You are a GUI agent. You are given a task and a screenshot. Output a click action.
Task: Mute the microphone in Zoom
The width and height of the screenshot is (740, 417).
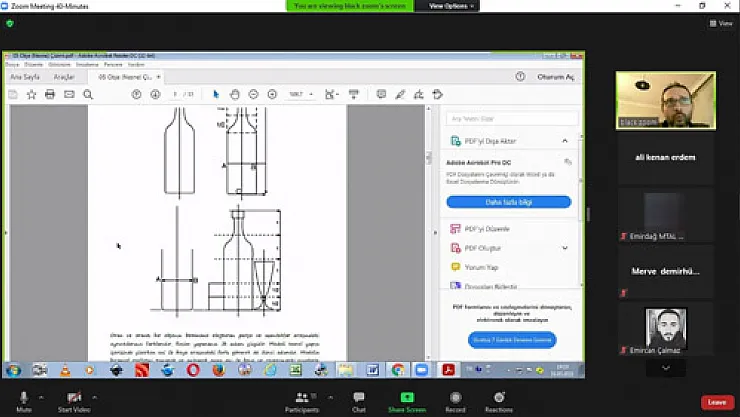coord(24,399)
